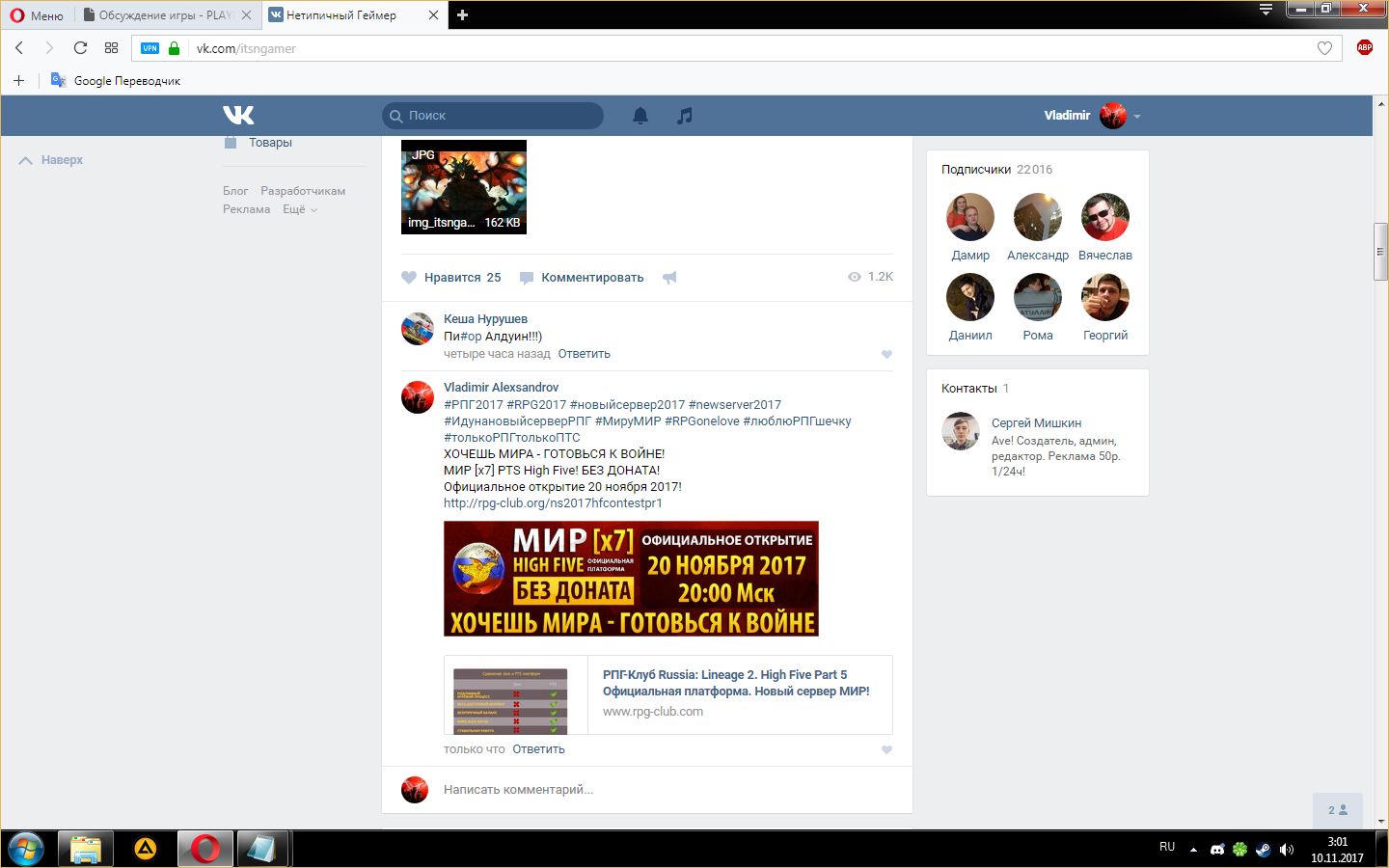
Task: Open the rpg-club.org contest link
Action: (x=553, y=503)
